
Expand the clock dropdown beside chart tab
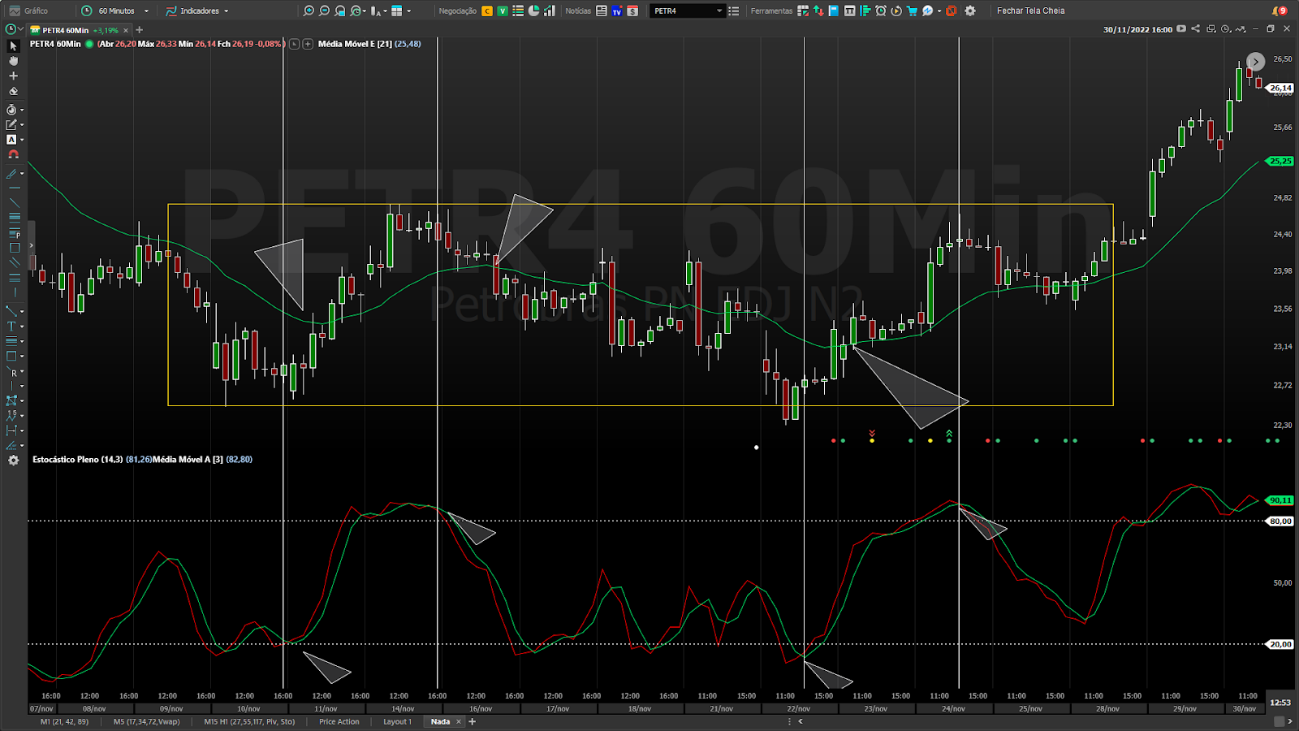(x=21, y=30)
